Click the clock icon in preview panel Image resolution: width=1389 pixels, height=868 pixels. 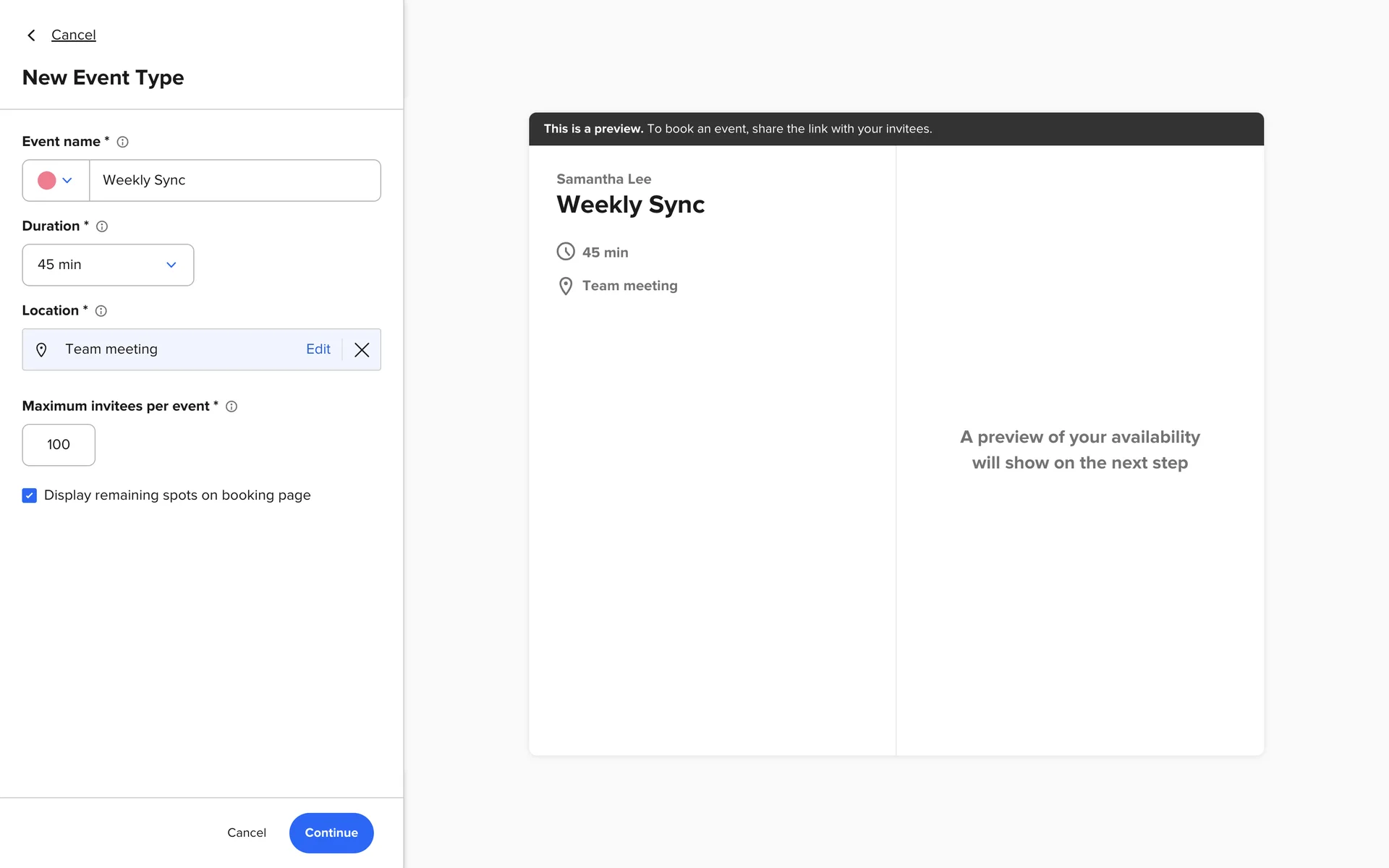pos(566,252)
